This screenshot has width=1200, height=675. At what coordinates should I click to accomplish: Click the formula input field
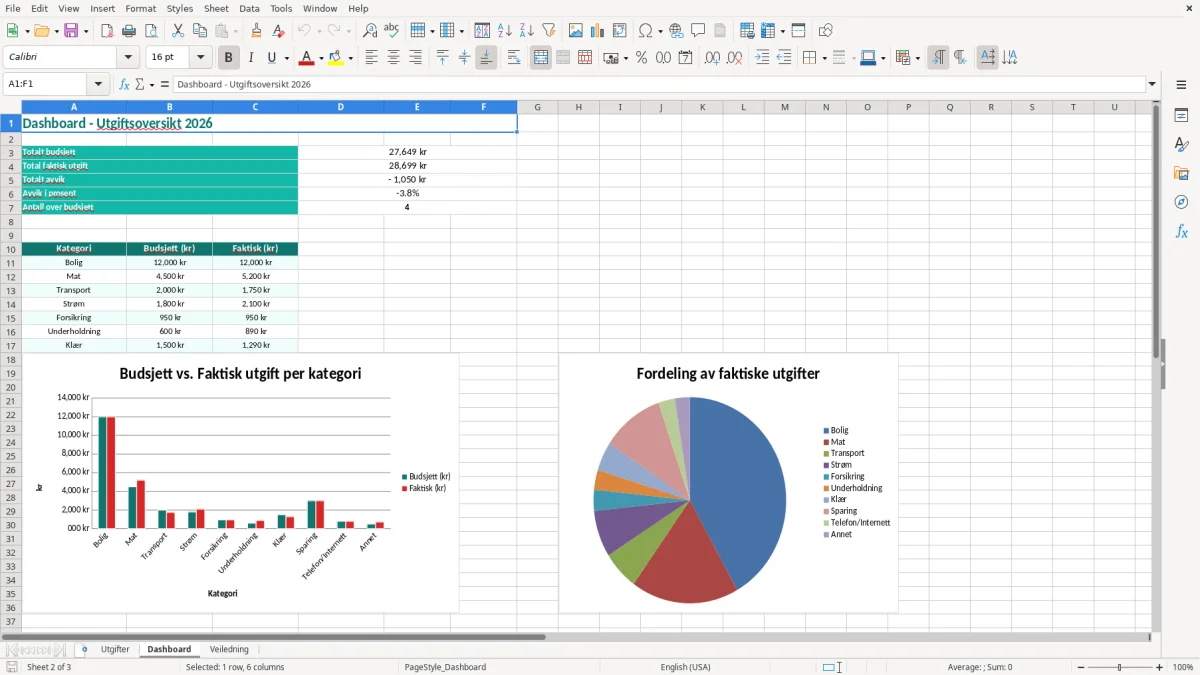[x=658, y=84]
